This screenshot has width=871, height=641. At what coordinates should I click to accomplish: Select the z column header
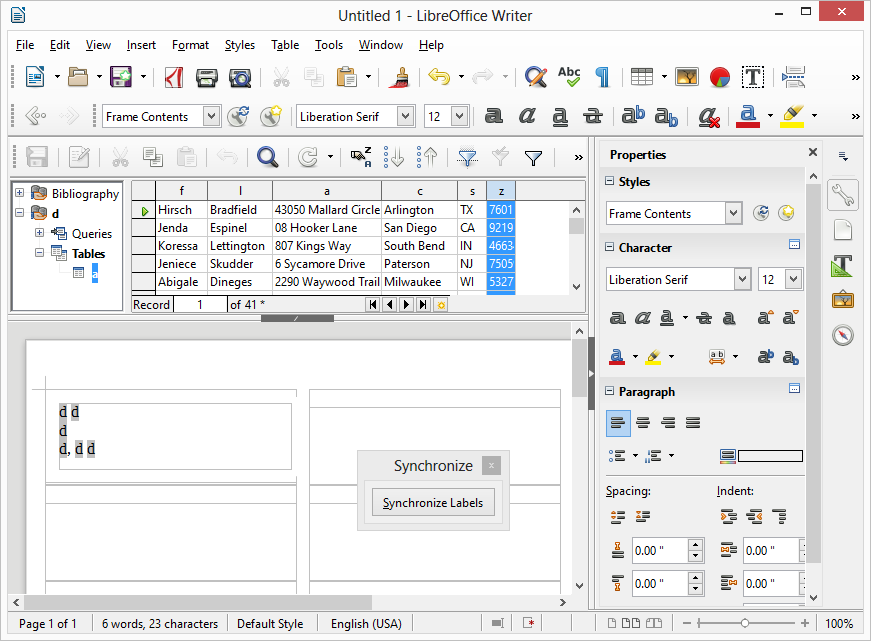click(x=501, y=191)
